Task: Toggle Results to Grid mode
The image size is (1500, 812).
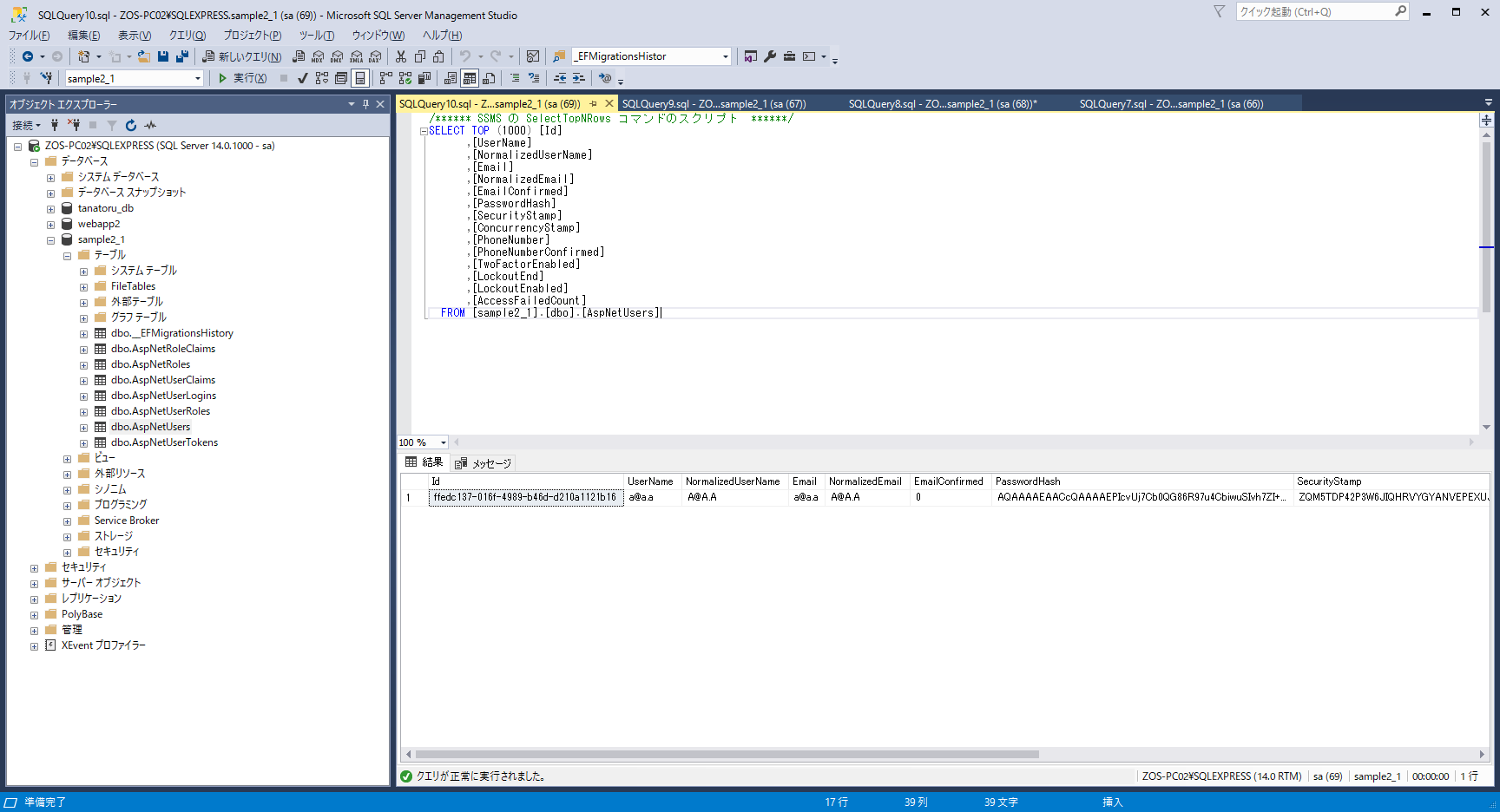Action: pyautogui.click(x=470, y=78)
